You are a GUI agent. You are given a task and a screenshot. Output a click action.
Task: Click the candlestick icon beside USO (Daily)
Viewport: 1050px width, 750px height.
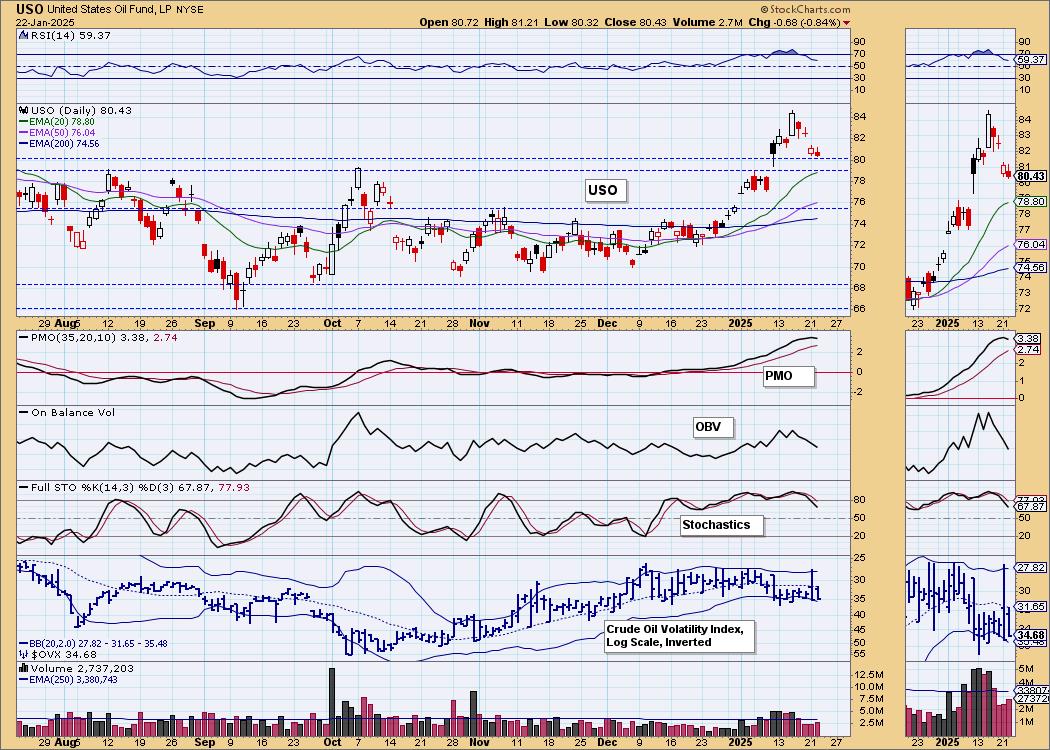click(23, 110)
